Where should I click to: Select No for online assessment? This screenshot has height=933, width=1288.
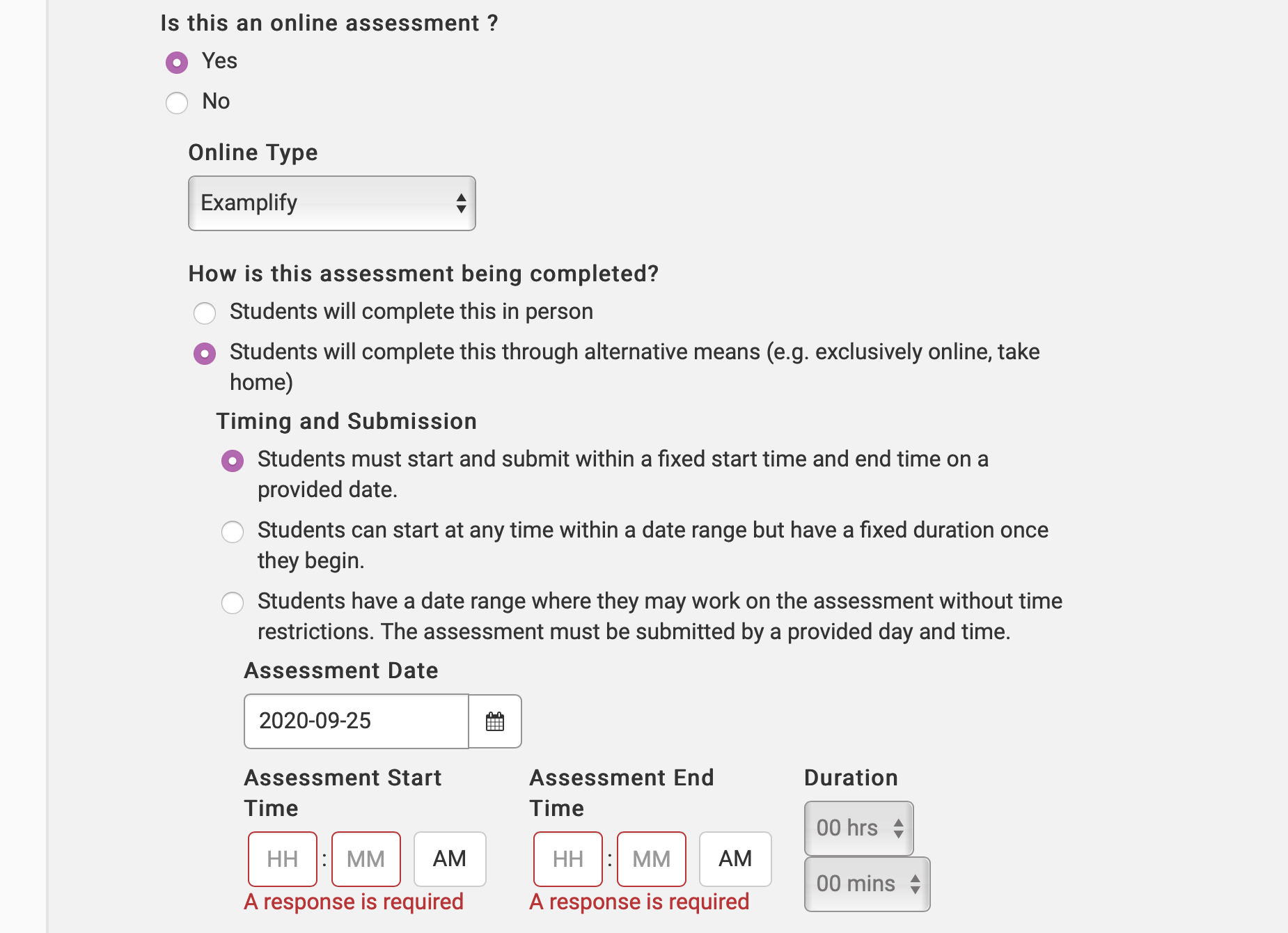[x=177, y=103]
